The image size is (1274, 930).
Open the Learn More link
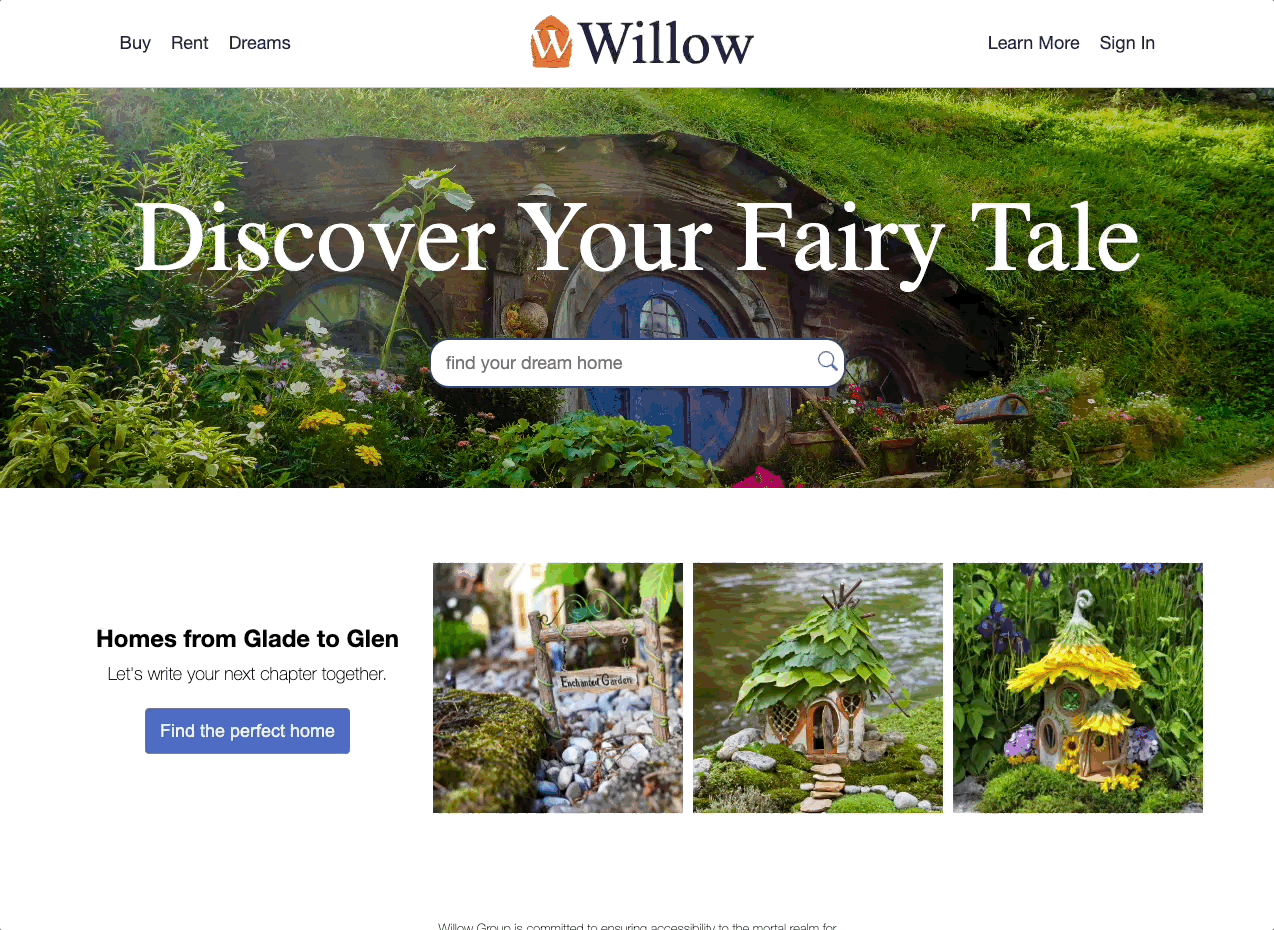point(1033,43)
